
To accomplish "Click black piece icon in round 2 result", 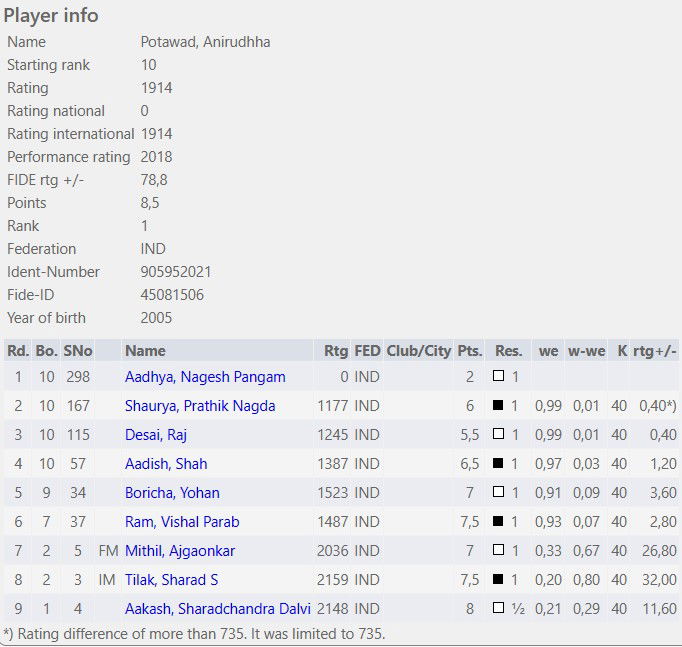I will click(x=498, y=406).
